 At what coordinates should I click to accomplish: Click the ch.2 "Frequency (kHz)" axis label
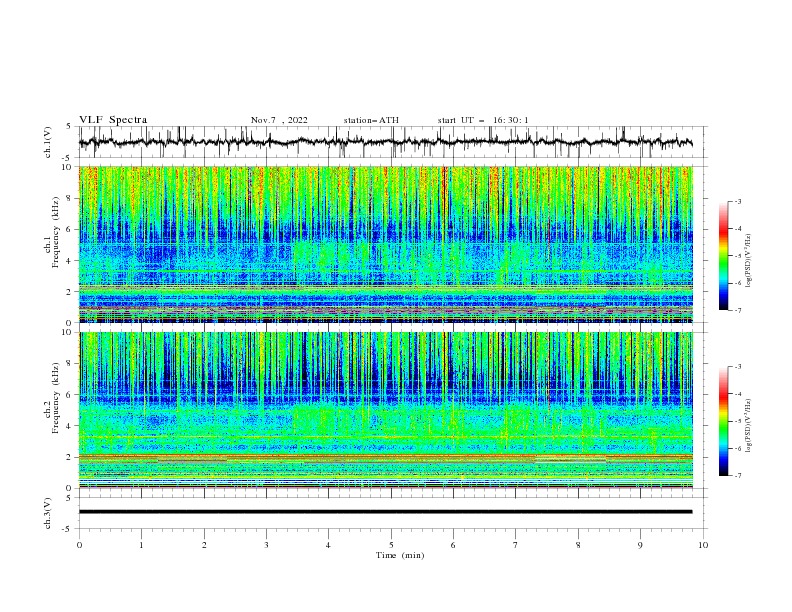[x=56, y=397]
